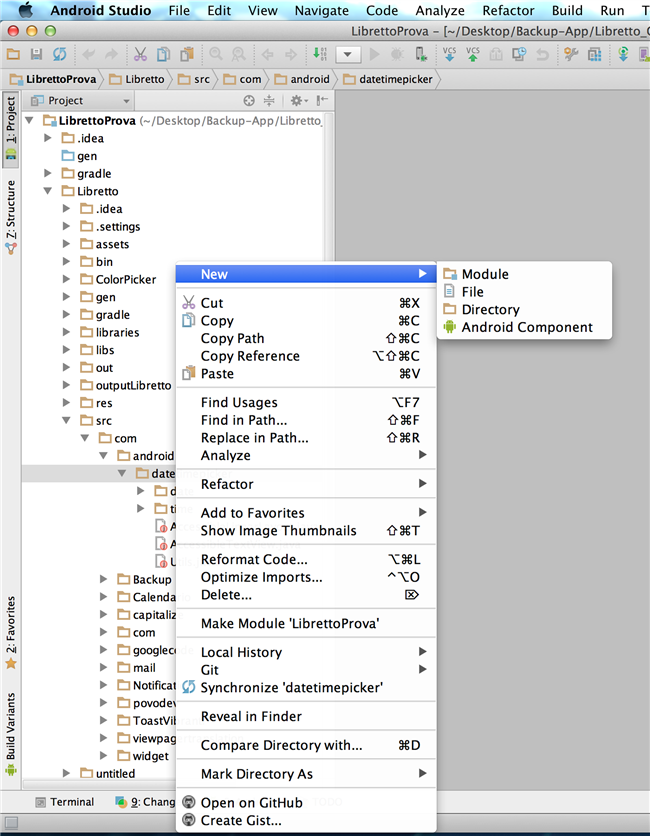The image size is (650, 836).
Task: Click the Make Project green arrow icon
Action: (x=319, y=54)
